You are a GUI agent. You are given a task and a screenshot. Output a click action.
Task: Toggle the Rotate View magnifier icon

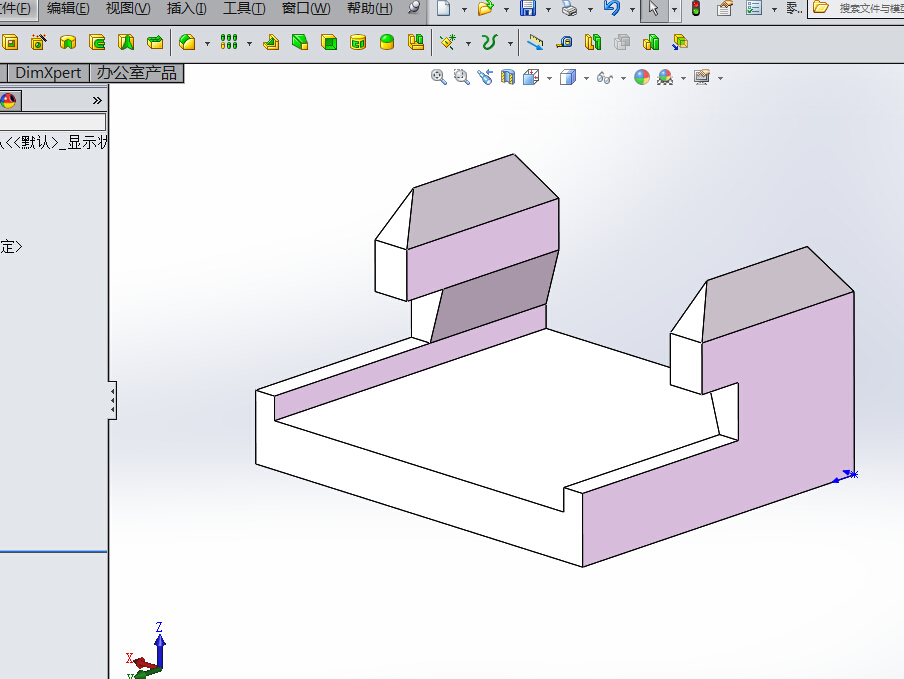tap(485, 77)
